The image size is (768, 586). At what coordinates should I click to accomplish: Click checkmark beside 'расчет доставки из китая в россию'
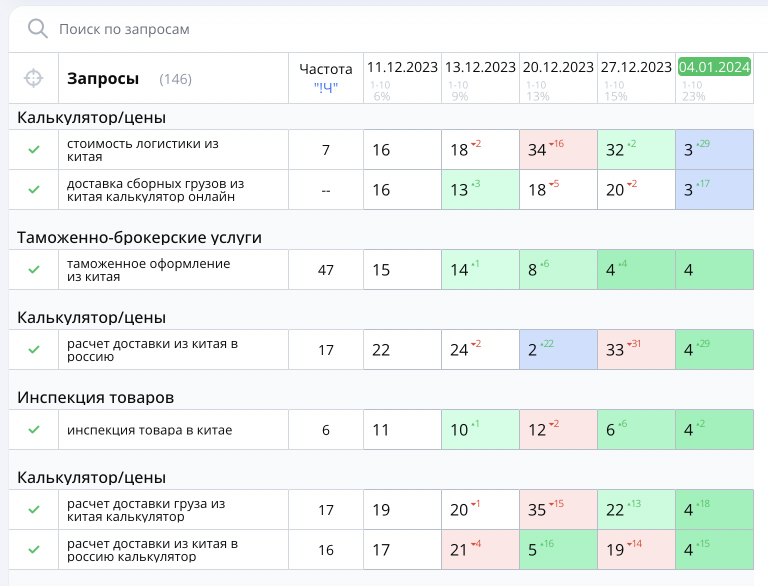34,350
